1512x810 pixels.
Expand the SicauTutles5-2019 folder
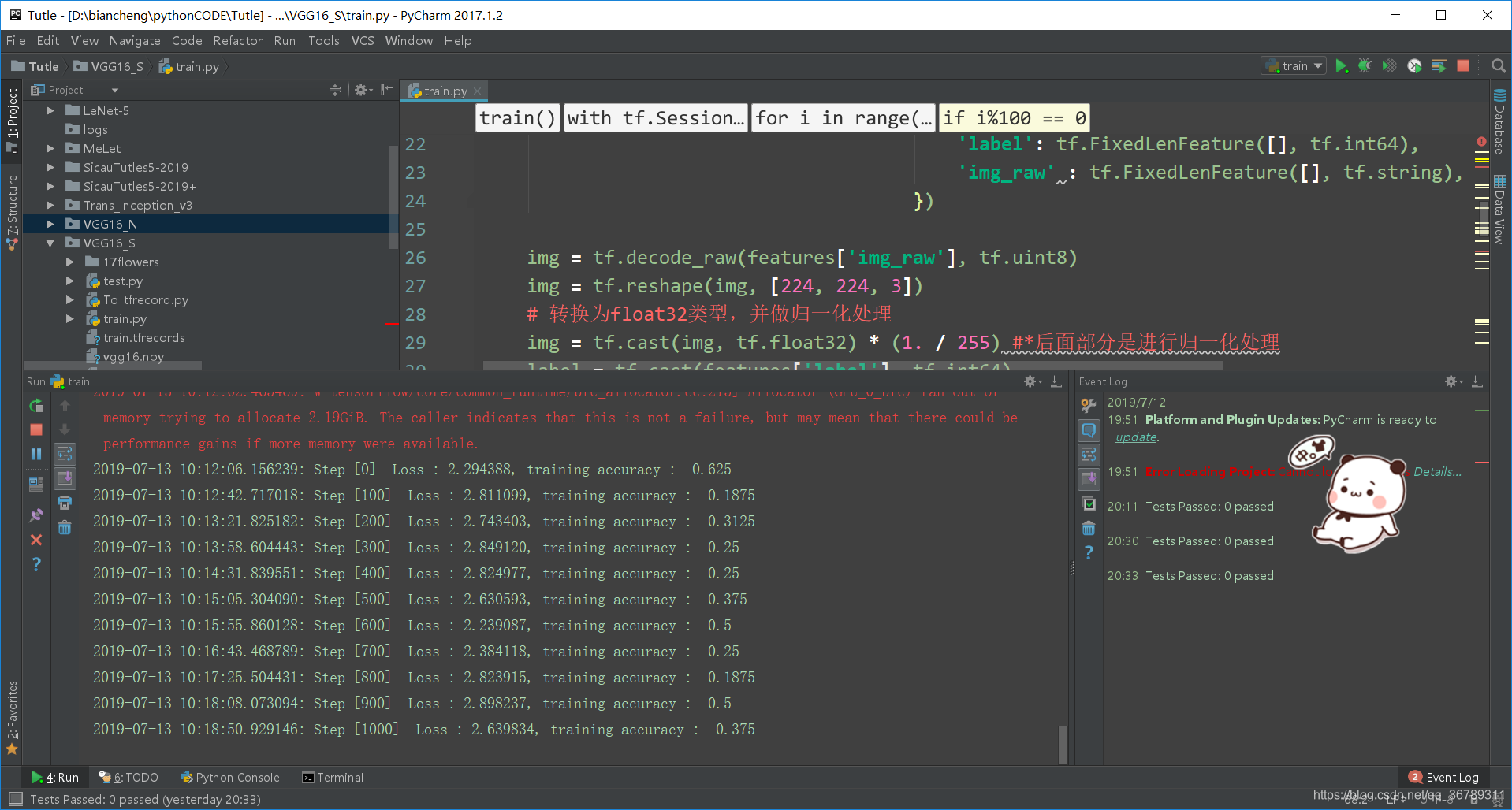(50, 167)
